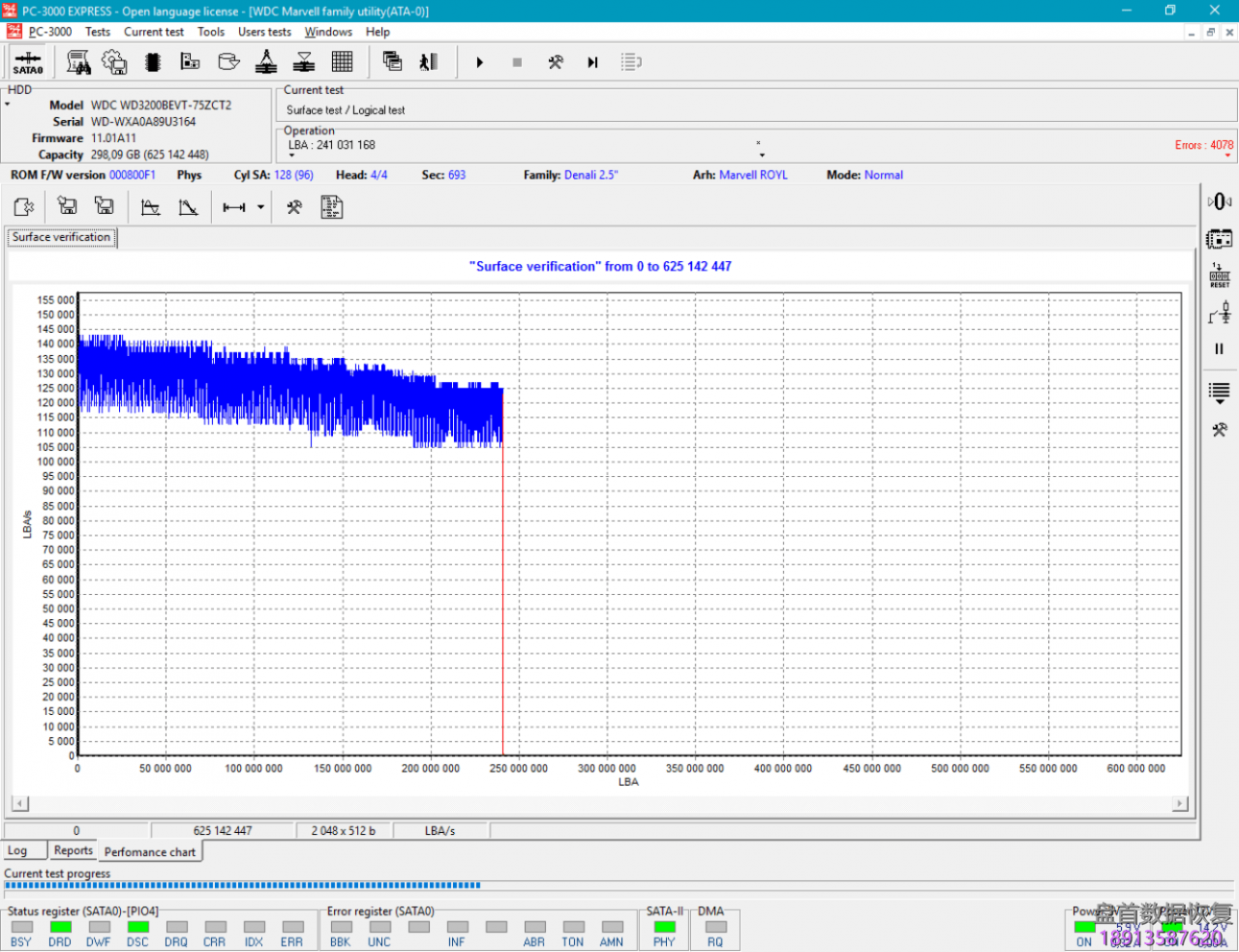
Task: Click the chip icon in the main toolbar
Action: pyautogui.click(x=152, y=63)
